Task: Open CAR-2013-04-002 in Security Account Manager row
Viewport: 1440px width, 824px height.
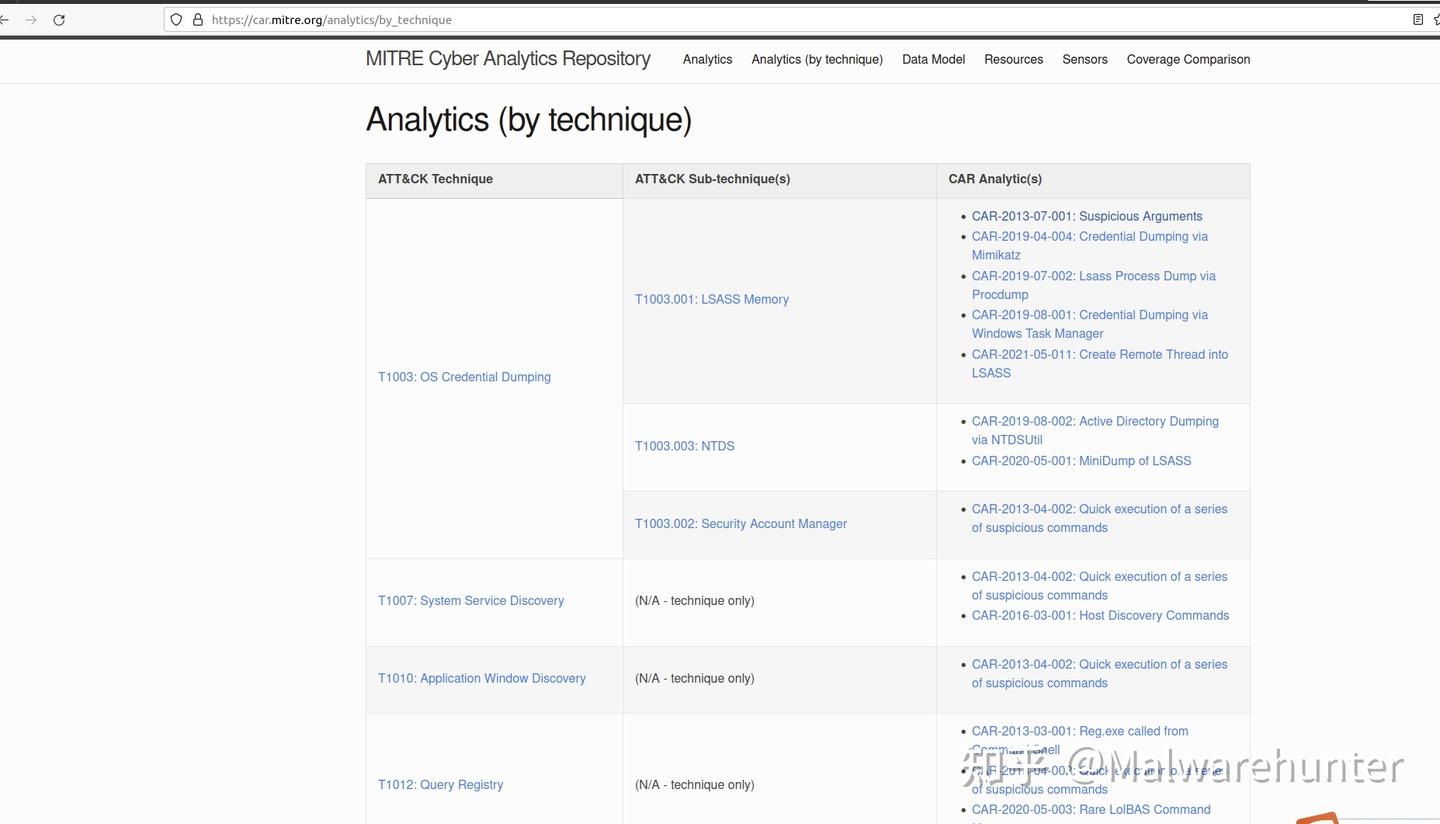Action: coord(1100,518)
